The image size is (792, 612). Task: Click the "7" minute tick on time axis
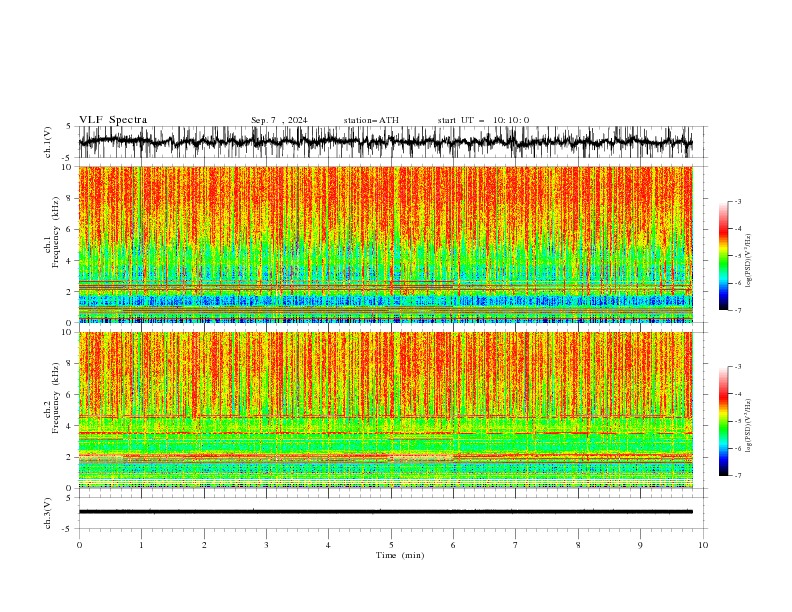point(516,545)
